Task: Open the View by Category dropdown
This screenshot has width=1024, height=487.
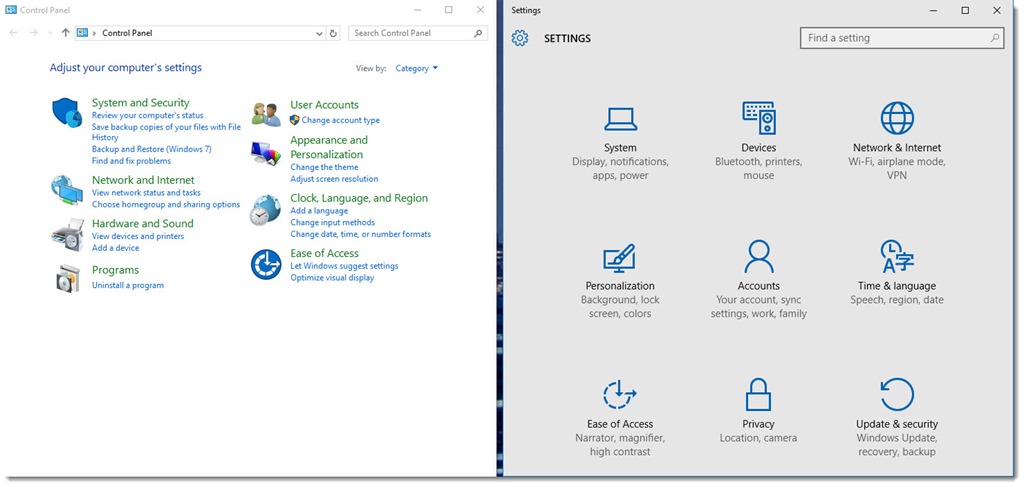Action: click(417, 68)
